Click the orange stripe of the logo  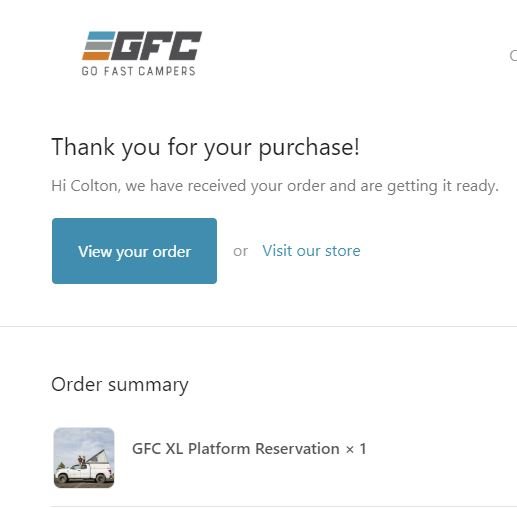pos(96,56)
